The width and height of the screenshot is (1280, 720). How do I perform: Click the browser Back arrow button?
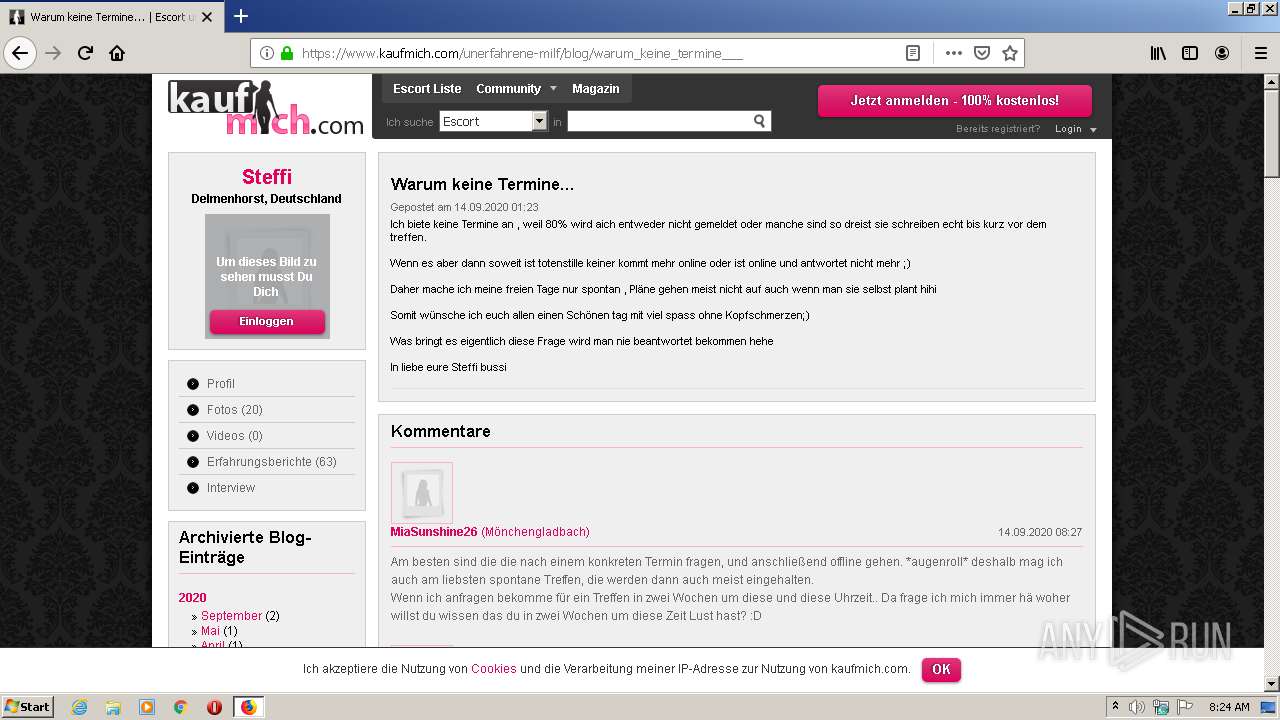coord(20,53)
